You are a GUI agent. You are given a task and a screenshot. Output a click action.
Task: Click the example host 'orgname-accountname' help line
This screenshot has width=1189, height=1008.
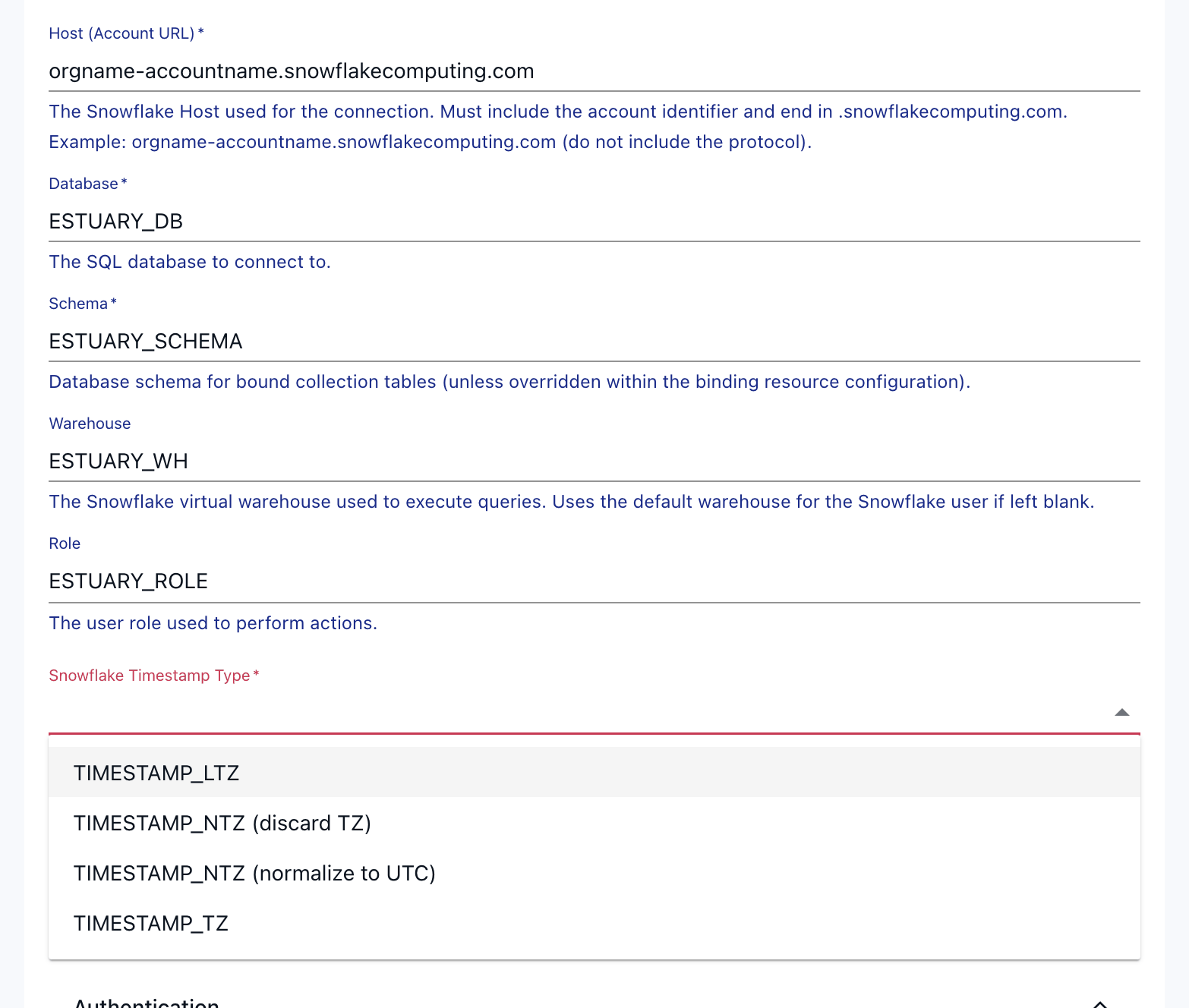coord(430,142)
